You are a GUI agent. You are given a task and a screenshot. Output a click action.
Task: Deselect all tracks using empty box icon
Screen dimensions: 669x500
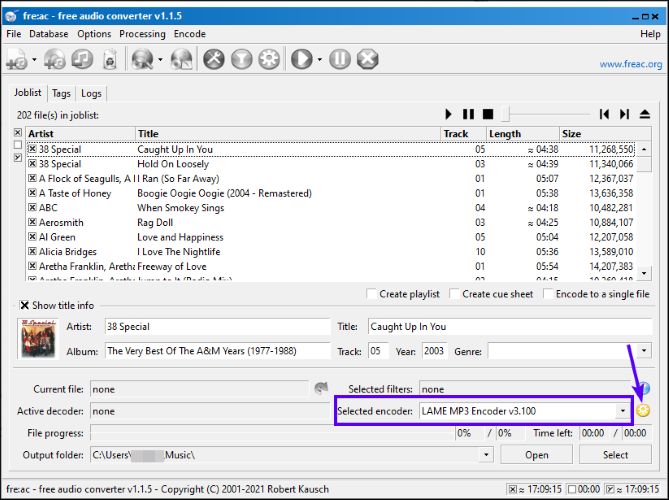[x=17, y=145]
